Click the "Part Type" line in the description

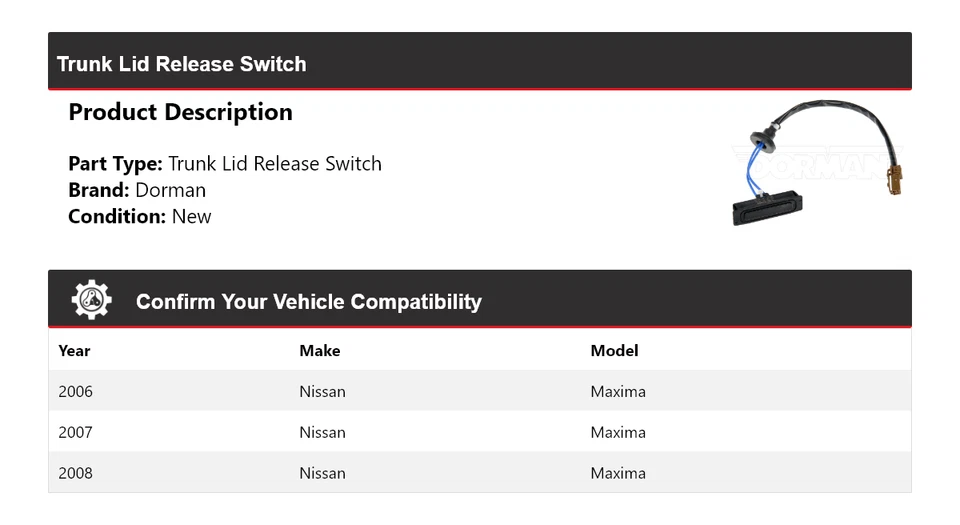pyautogui.click(x=225, y=164)
